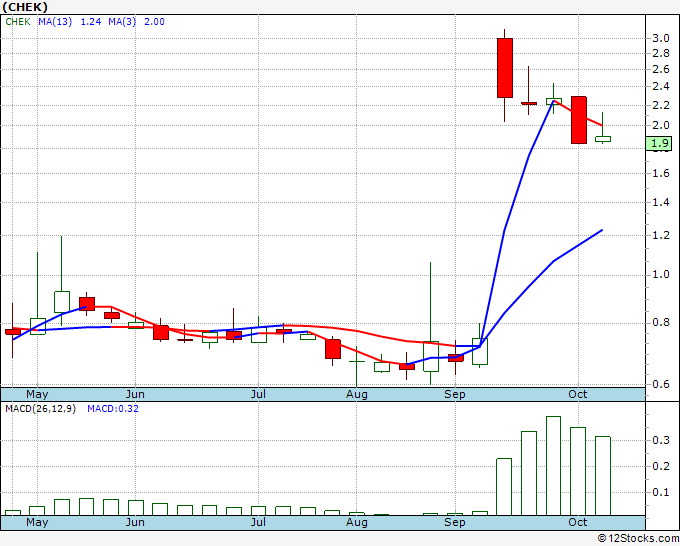The image size is (680, 546).
Task: Click the 1.24 MA(13) value in legend
Action: 91,21
